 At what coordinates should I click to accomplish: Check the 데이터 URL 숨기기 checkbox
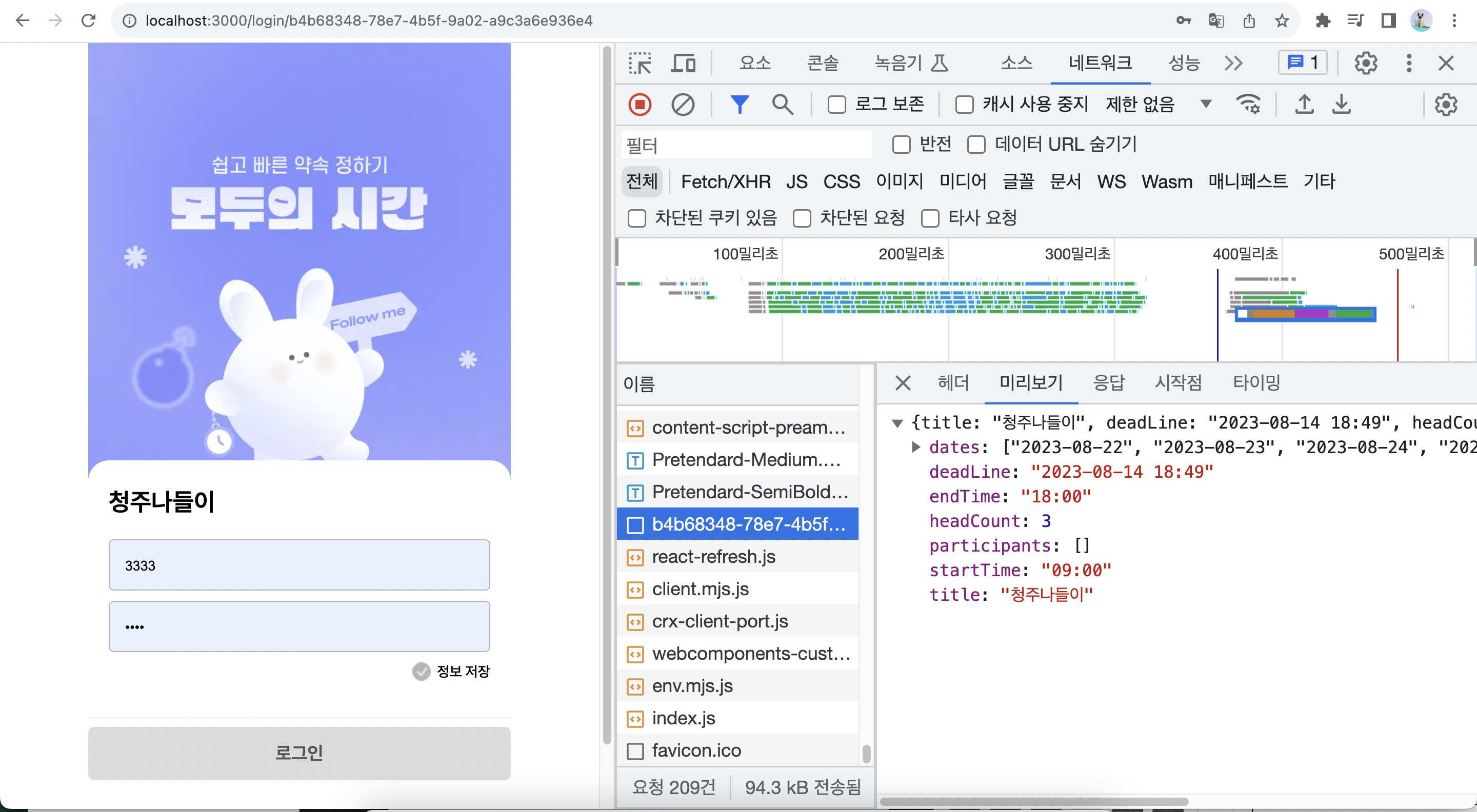coord(976,145)
